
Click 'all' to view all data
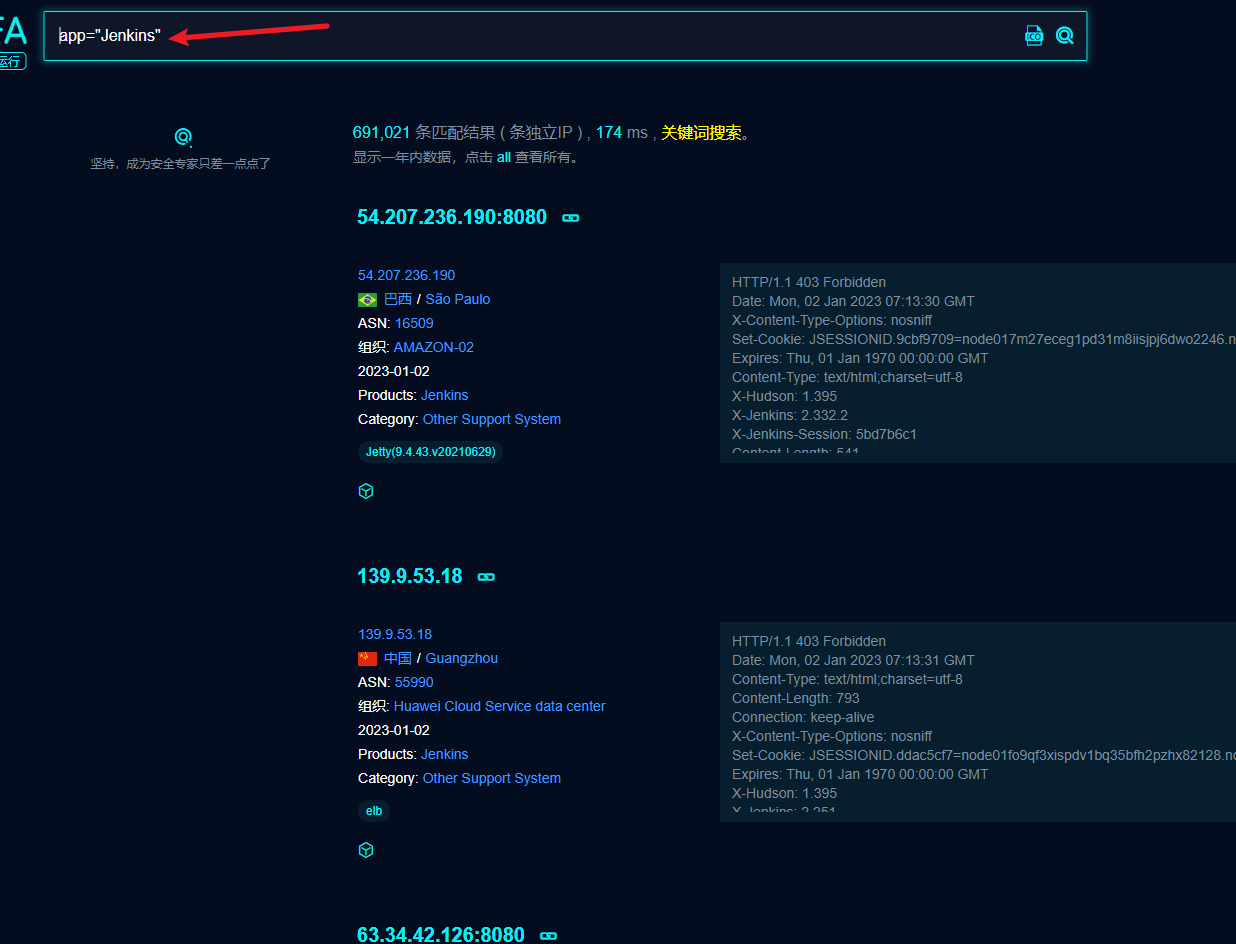504,157
